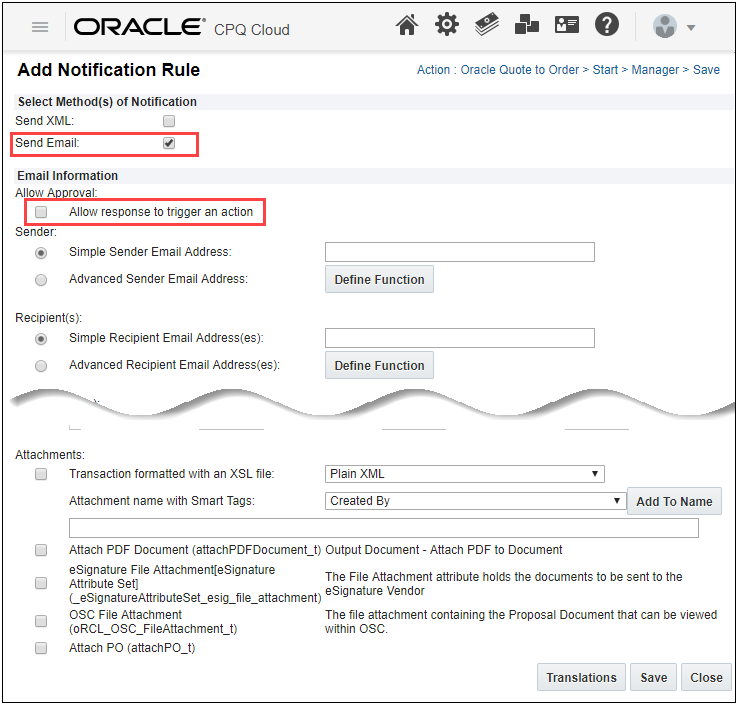Check the OSC File Attachment checkbox
The width and height of the screenshot is (738, 705).
coord(41,621)
